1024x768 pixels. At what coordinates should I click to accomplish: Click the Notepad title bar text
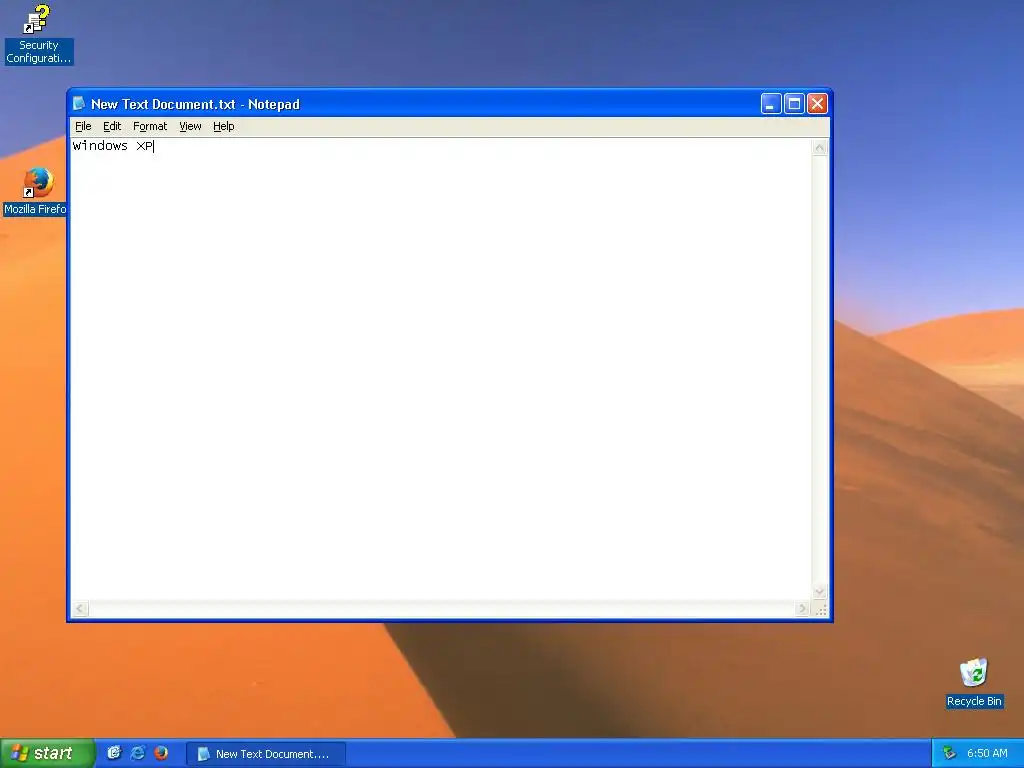click(x=195, y=104)
